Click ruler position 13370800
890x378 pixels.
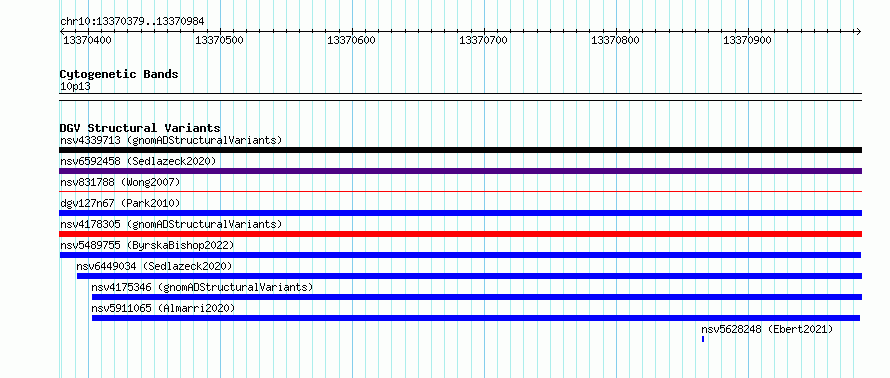pyautogui.click(x=615, y=40)
